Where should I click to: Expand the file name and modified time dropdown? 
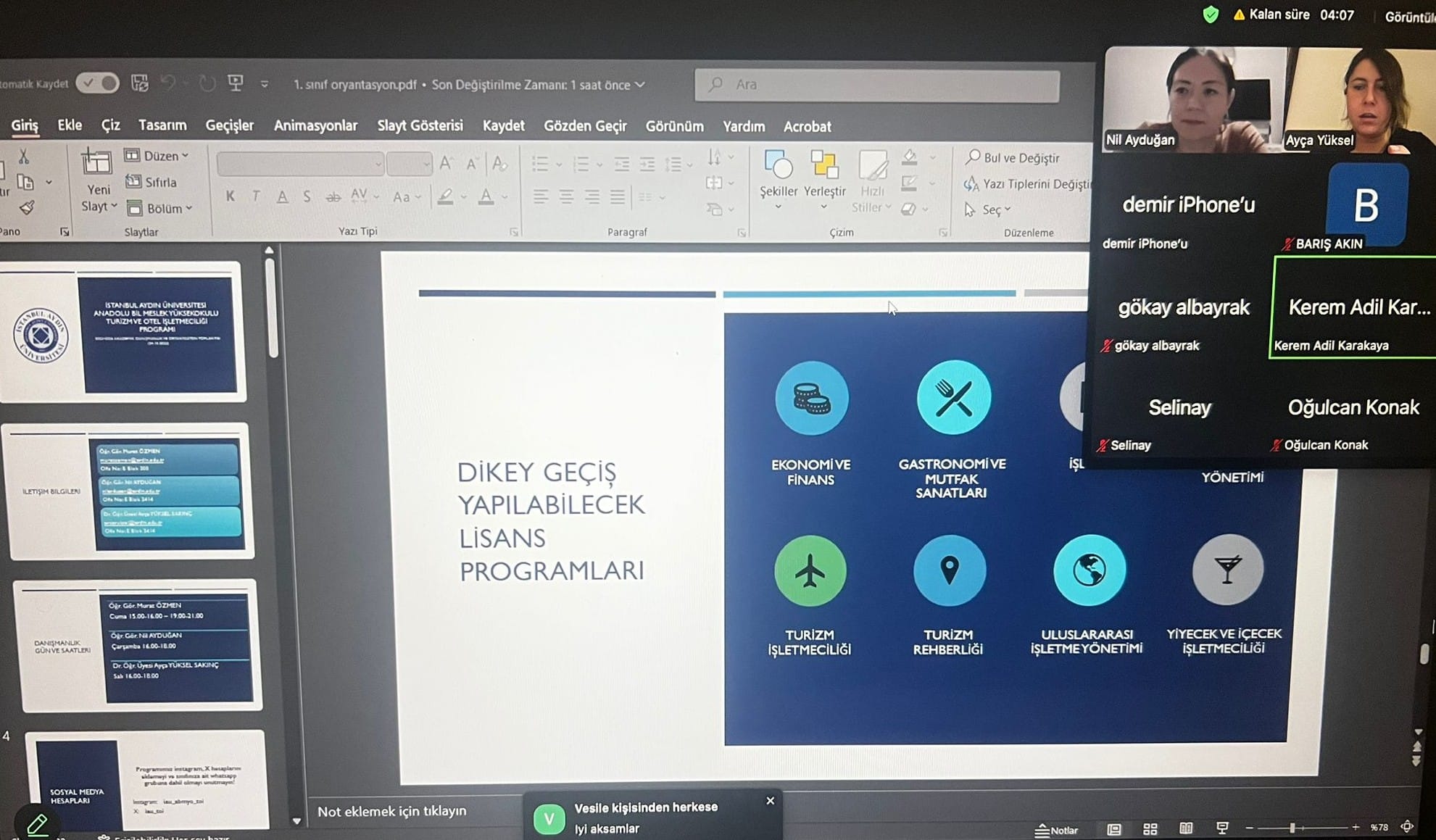click(x=640, y=85)
